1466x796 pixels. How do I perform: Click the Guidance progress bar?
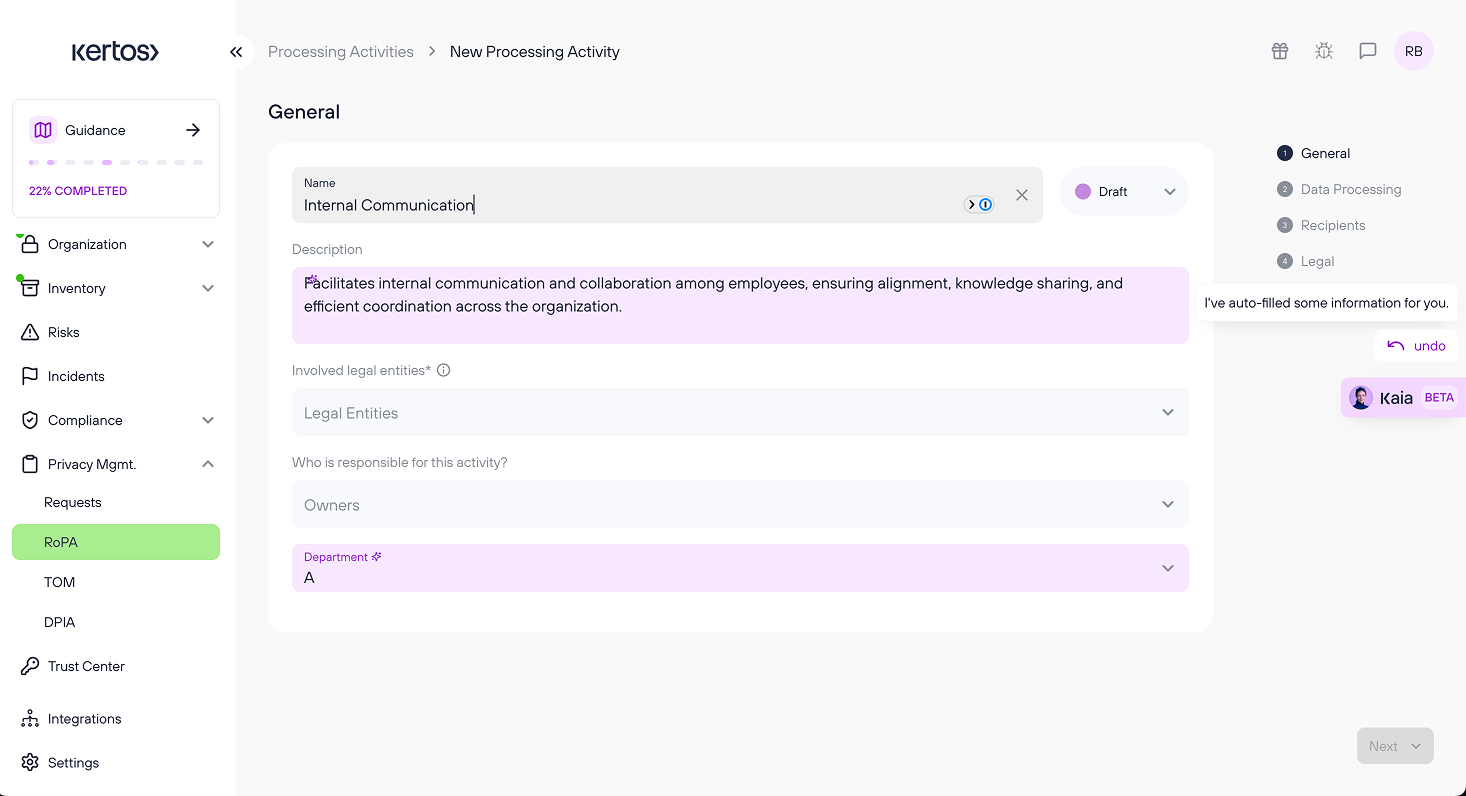coord(116,162)
